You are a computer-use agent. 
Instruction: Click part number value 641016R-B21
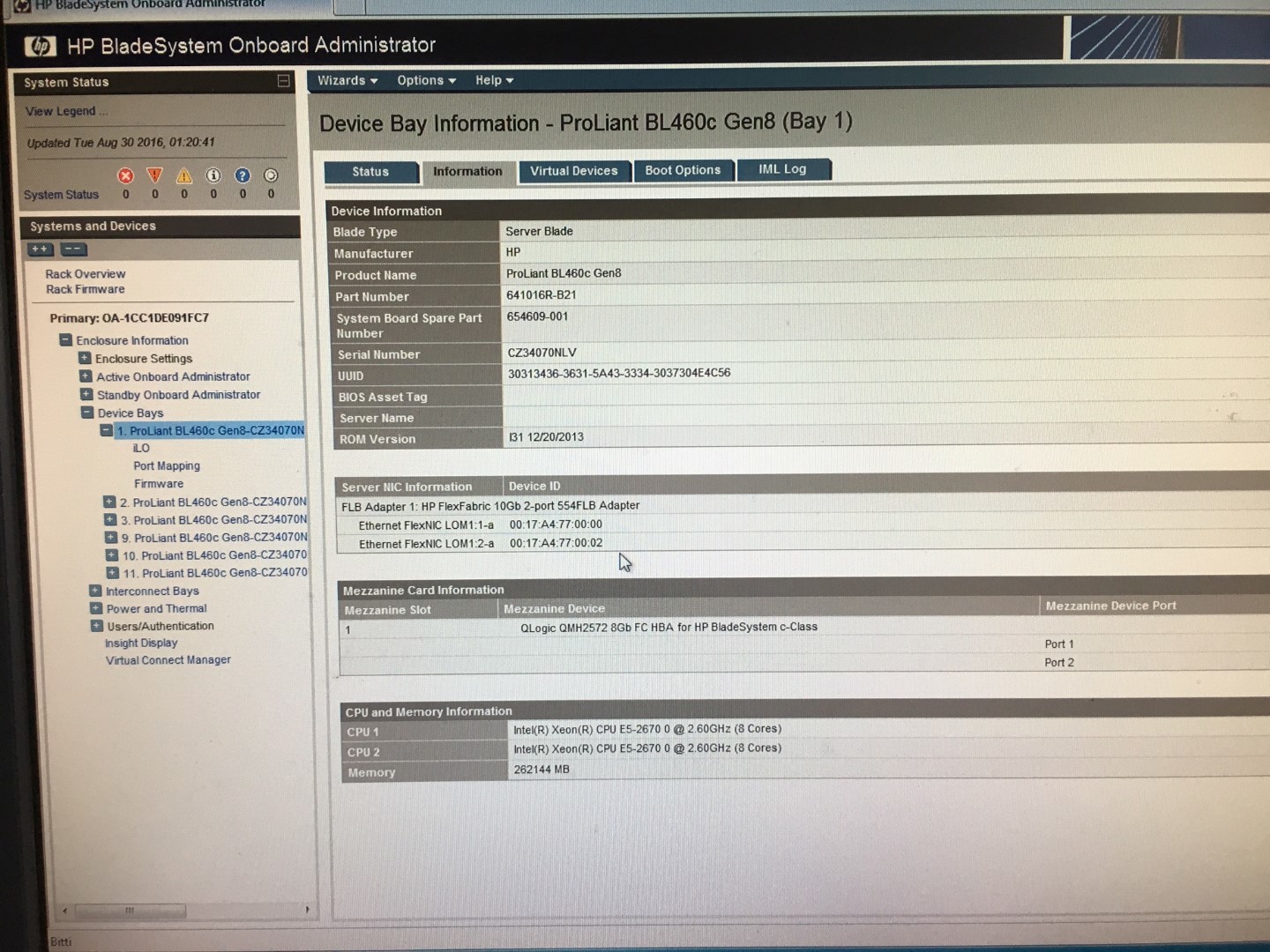point(542,295)
